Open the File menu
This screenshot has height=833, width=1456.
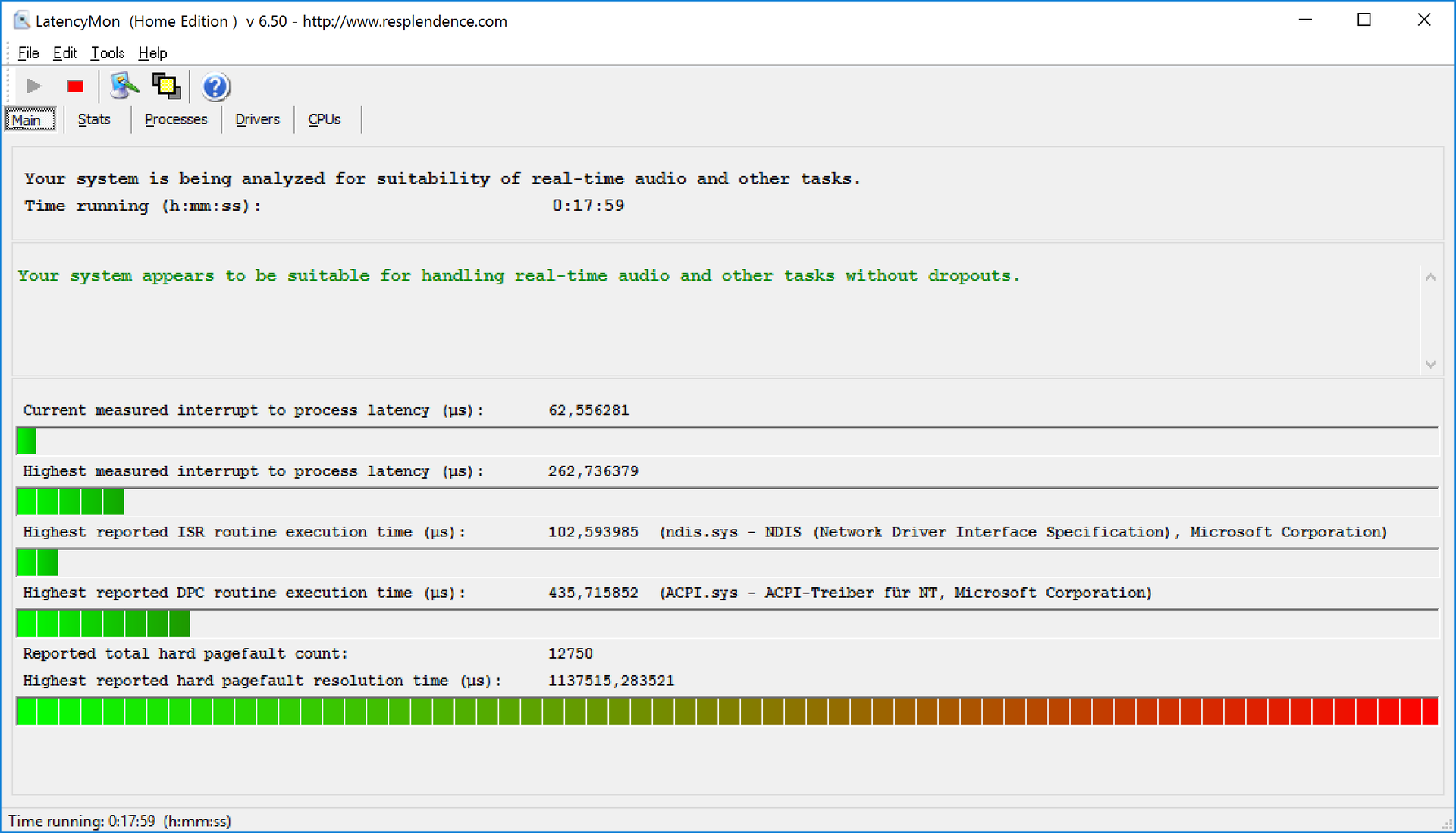tap(28, 53)
